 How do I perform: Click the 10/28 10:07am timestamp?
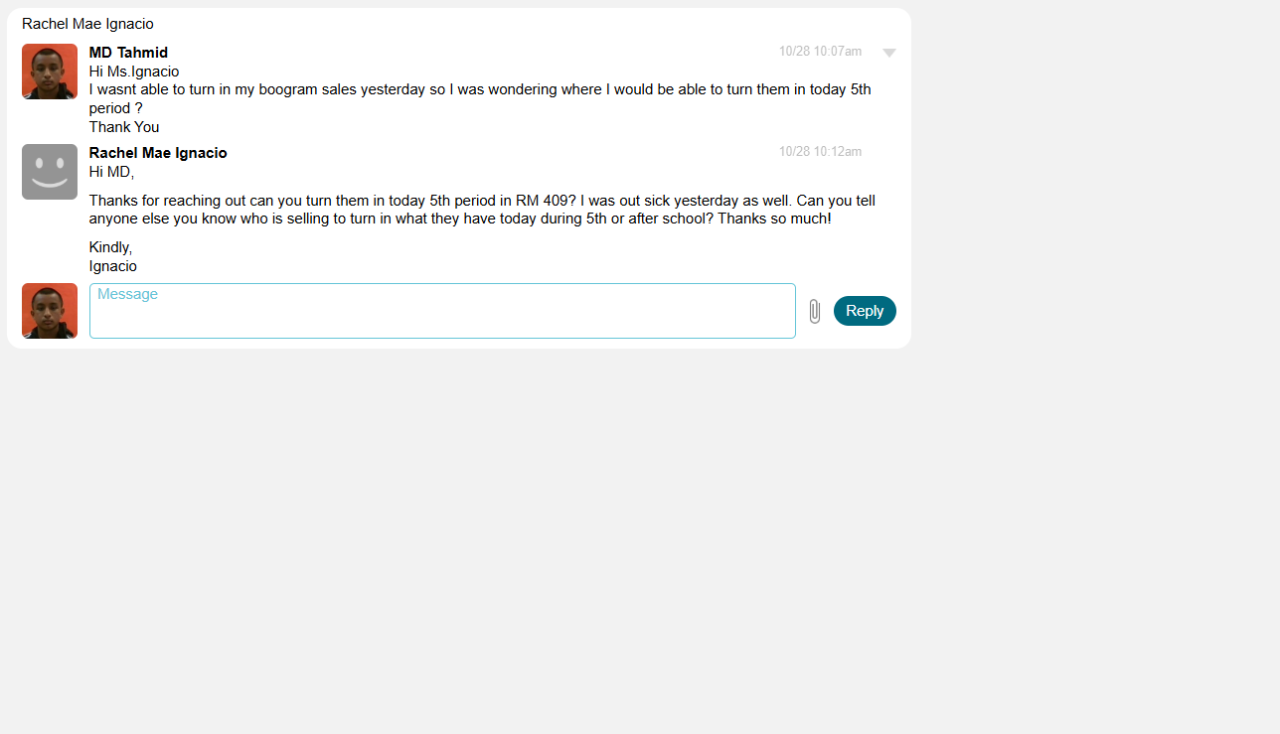[820, 51]
